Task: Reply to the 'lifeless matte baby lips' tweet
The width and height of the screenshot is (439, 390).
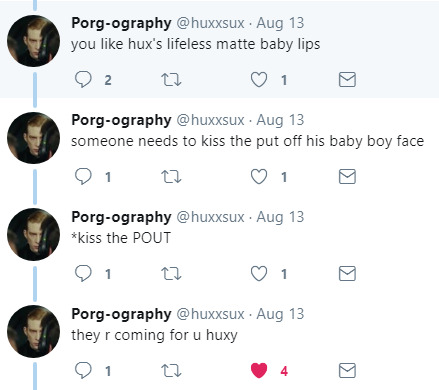Action: (x=83, y=80)
